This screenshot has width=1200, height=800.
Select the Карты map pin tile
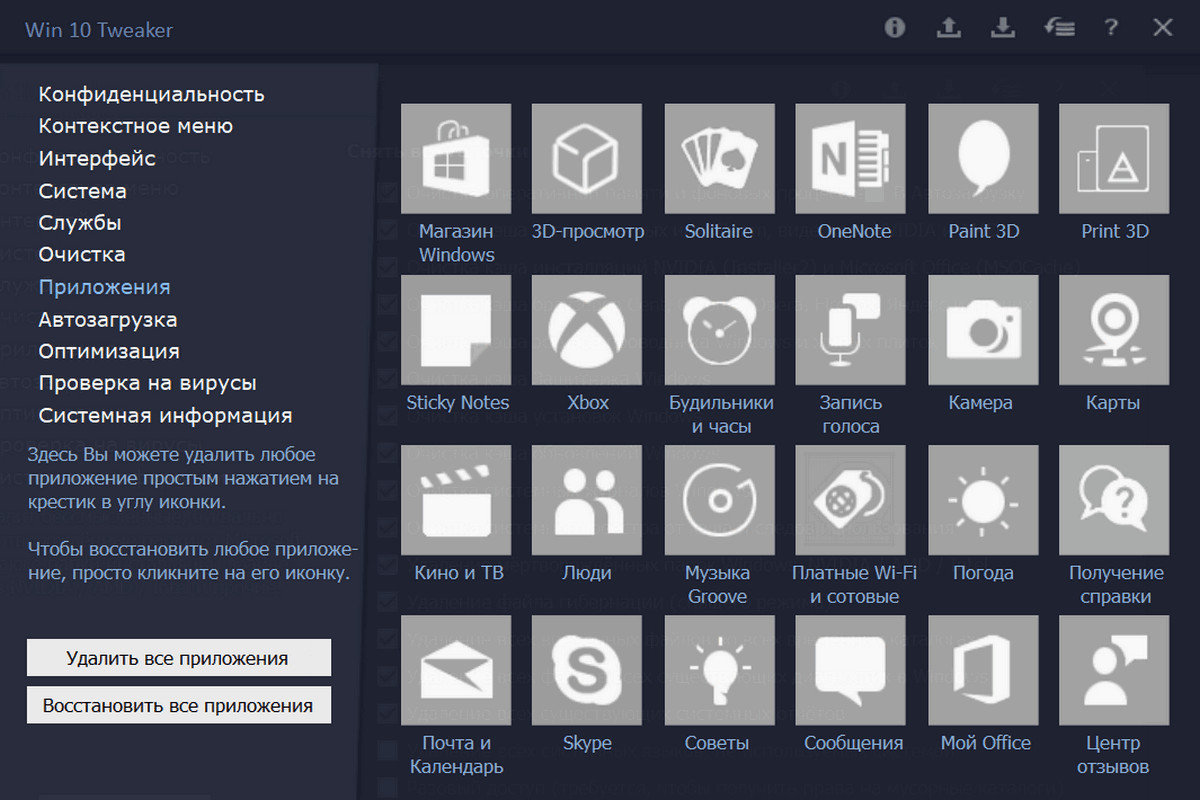(x=1114, y=331)
